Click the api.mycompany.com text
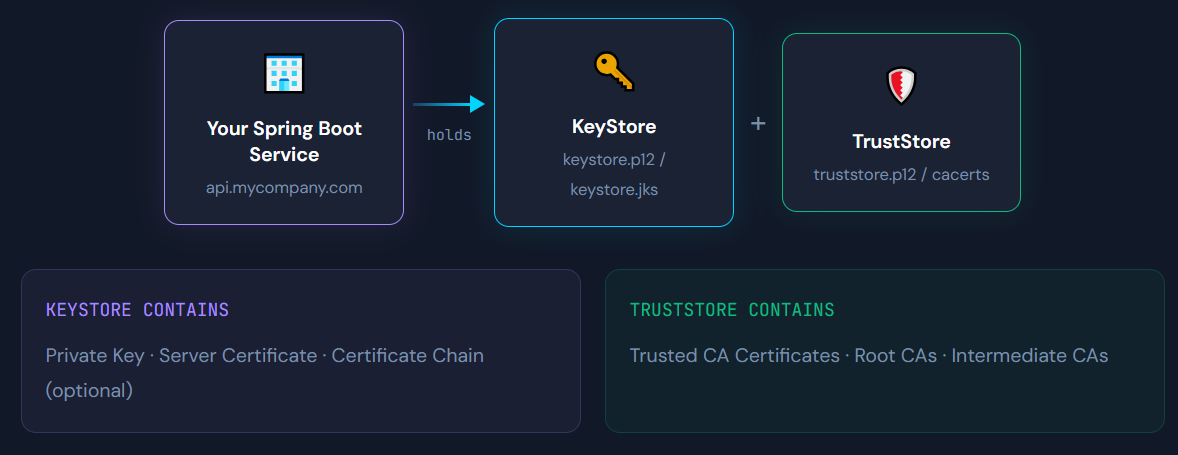The image size is (1178, 455). (284, 187)
